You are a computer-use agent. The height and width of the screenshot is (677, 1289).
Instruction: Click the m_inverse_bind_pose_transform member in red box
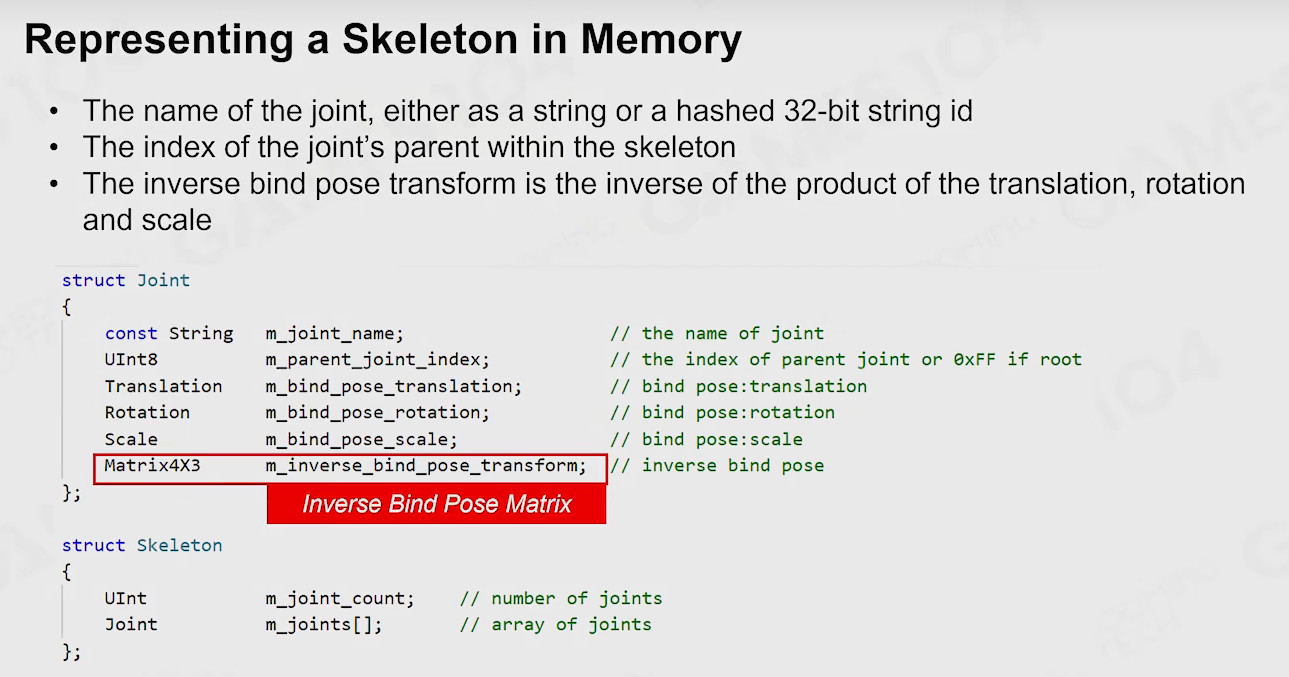tap(426, 465)
